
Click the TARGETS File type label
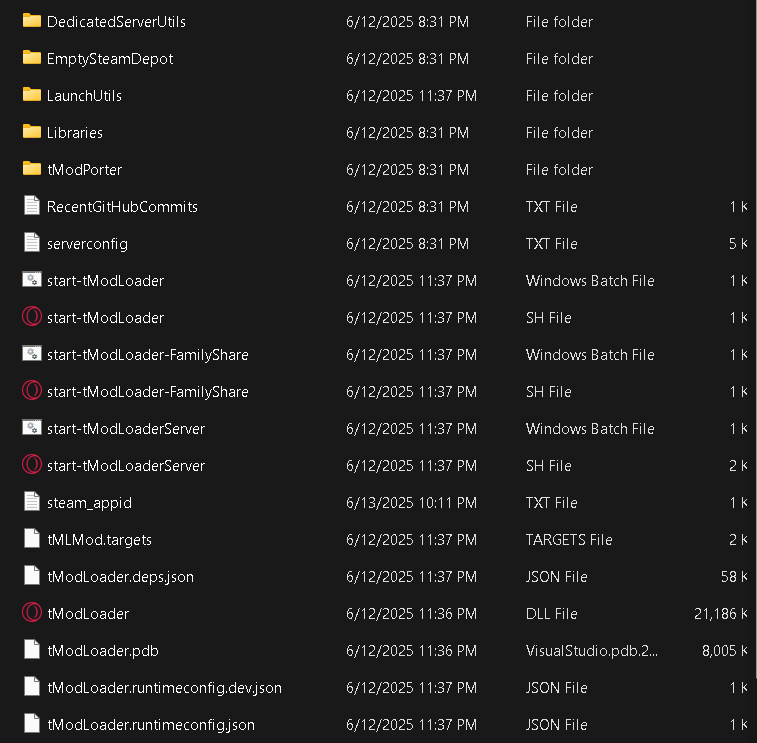click(x=569, y=540)
